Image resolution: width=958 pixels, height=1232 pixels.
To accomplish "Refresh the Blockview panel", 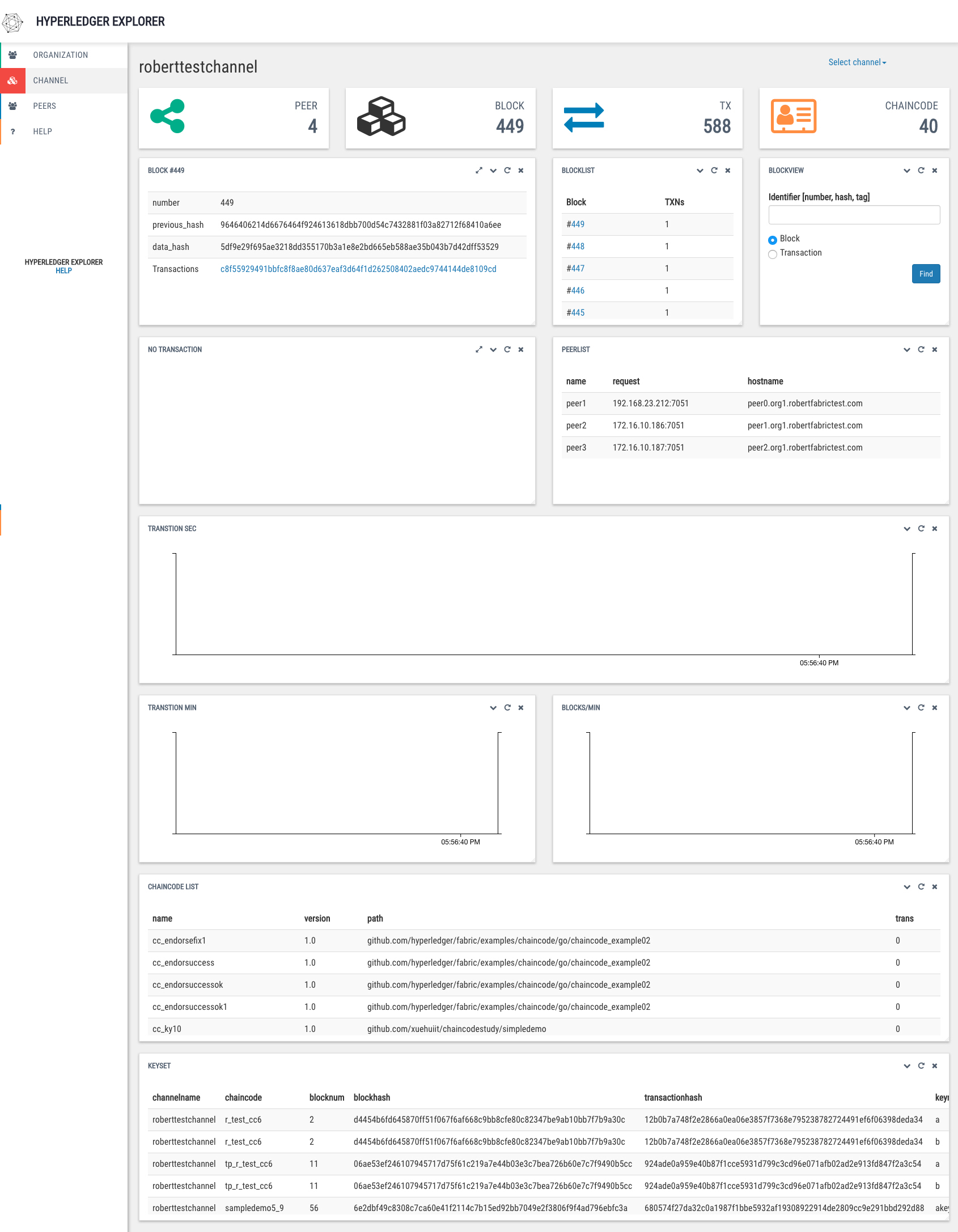I will click(x=921, y=171).
